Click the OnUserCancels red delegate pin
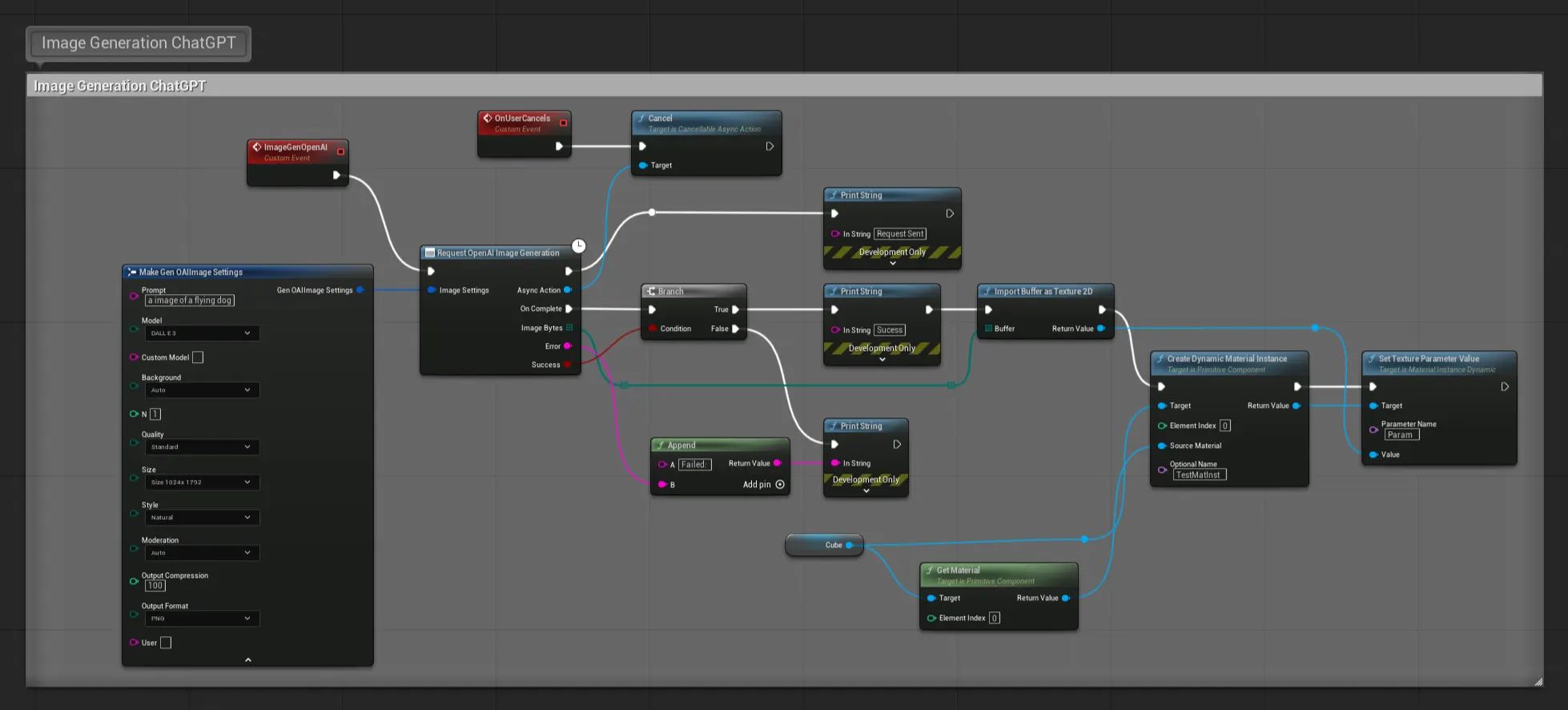Screen dimensions: 1568x710 coord(564,123)
